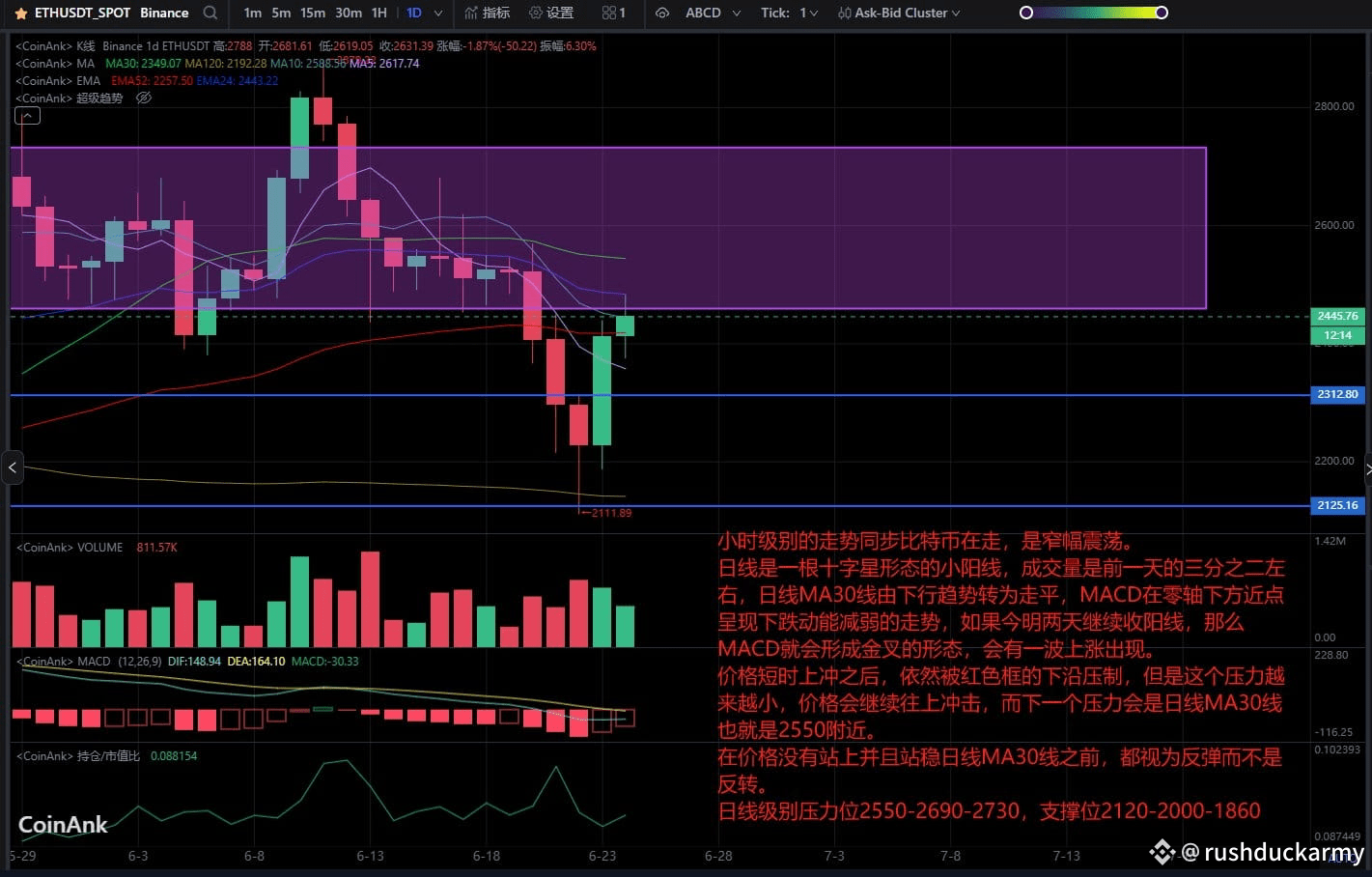Click the 2125.16 price line label
The image size is (1372, 877).
tap(1337, 505)
